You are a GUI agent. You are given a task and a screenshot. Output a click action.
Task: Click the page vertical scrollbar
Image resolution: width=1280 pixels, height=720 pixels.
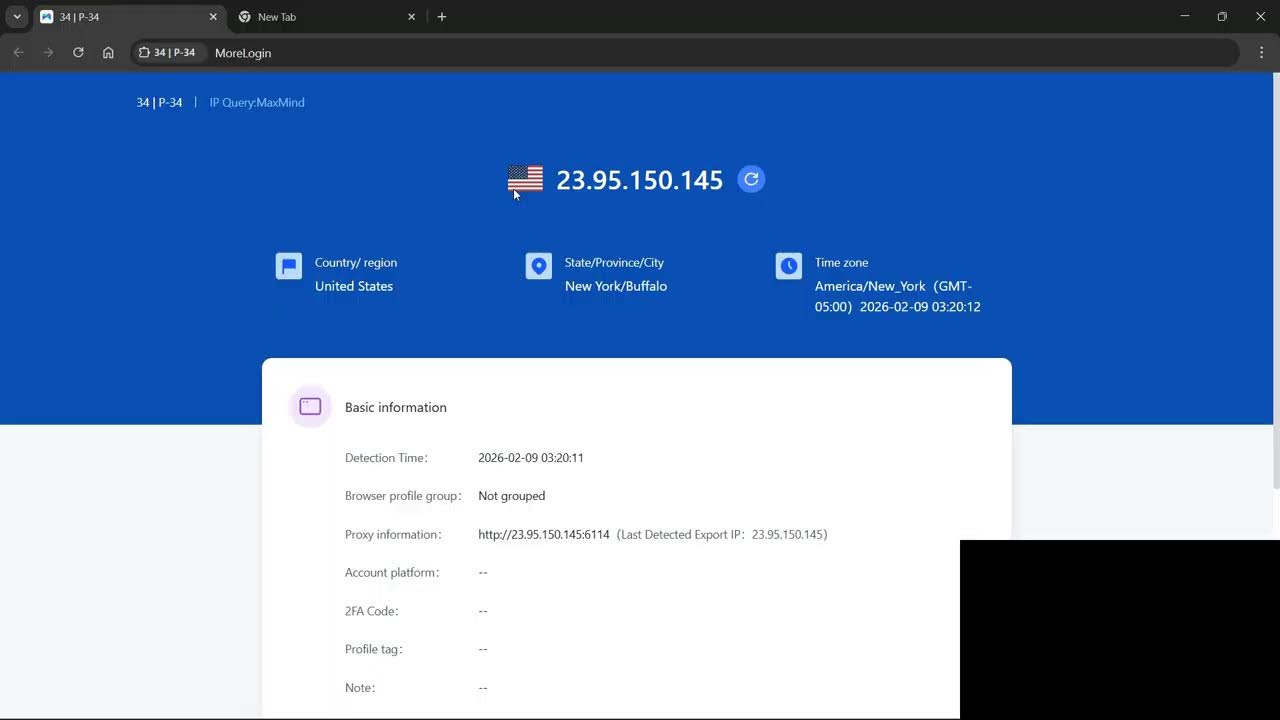pyautogui.click(x=1275, y=280)
